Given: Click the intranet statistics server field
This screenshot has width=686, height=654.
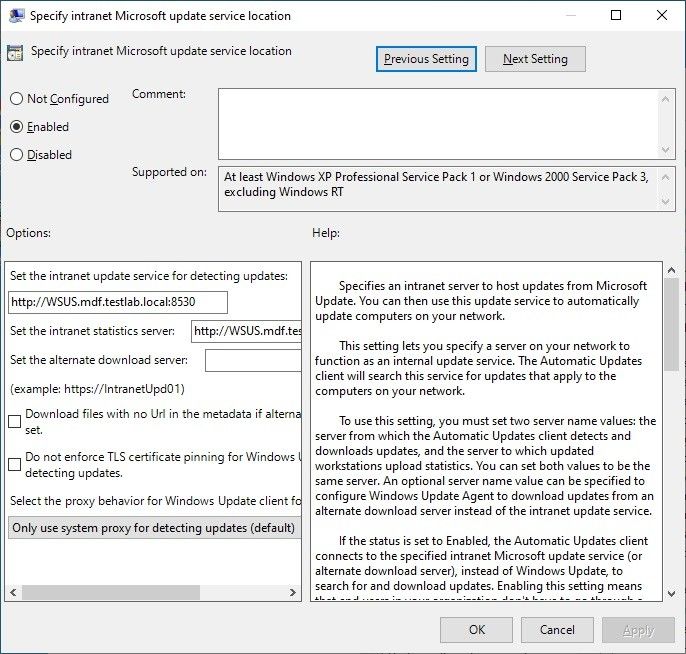Looking at the screenshot, I should coord(246,331).
